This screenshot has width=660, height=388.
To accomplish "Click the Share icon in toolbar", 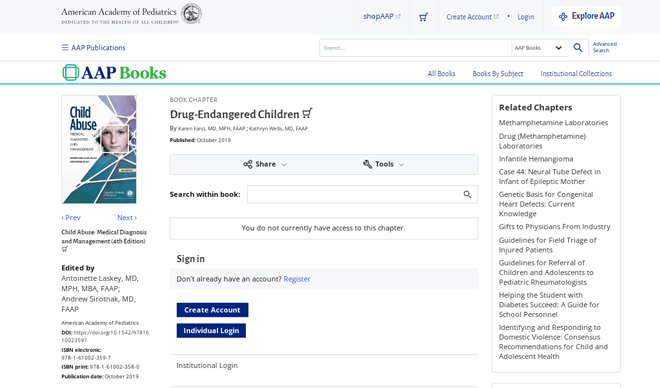I will (248, 164).
